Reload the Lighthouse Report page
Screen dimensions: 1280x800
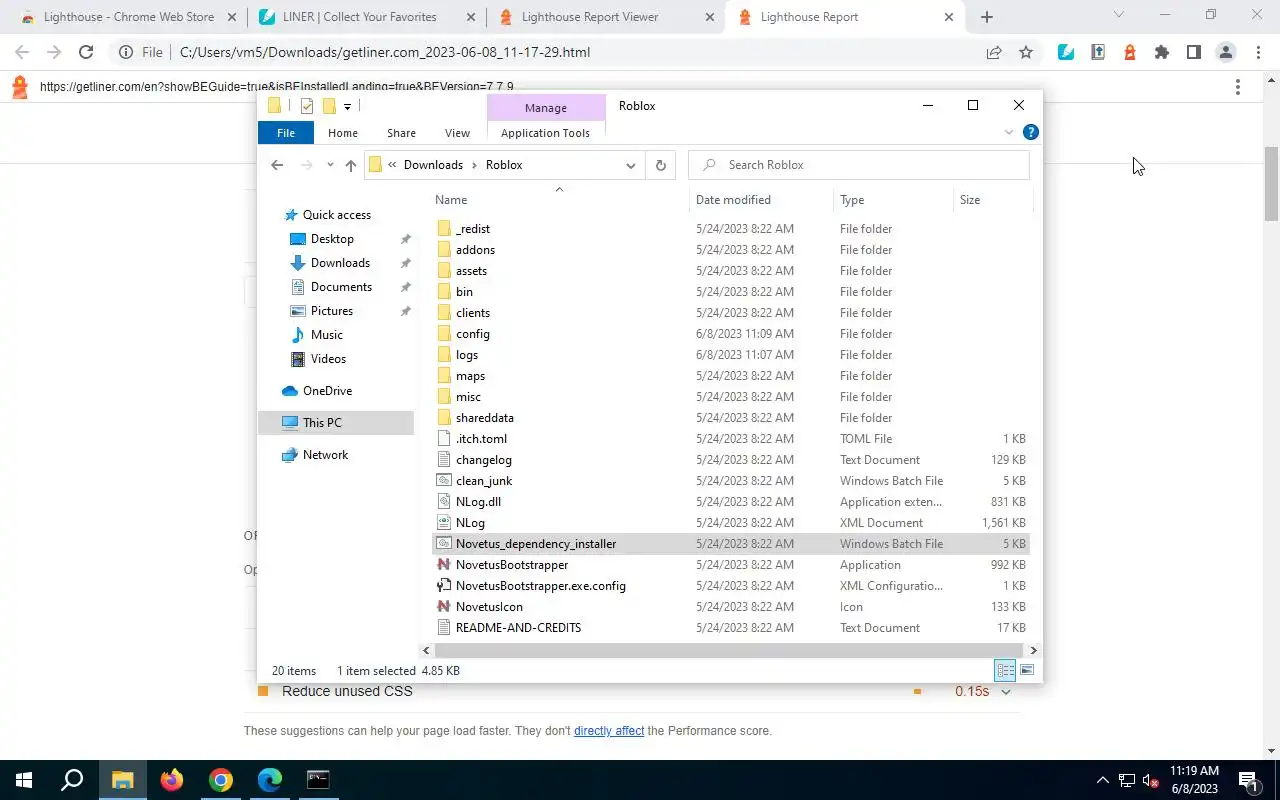point(86,52)
